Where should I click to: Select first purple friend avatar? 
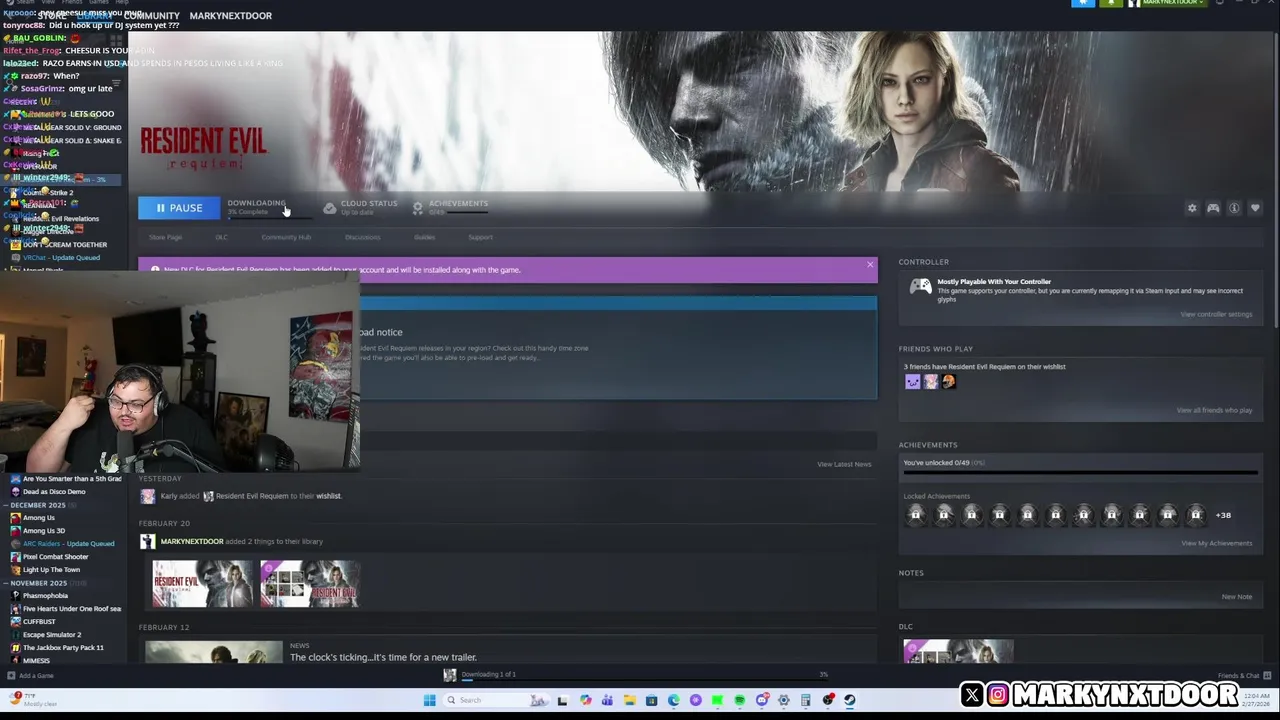point(912,381)
